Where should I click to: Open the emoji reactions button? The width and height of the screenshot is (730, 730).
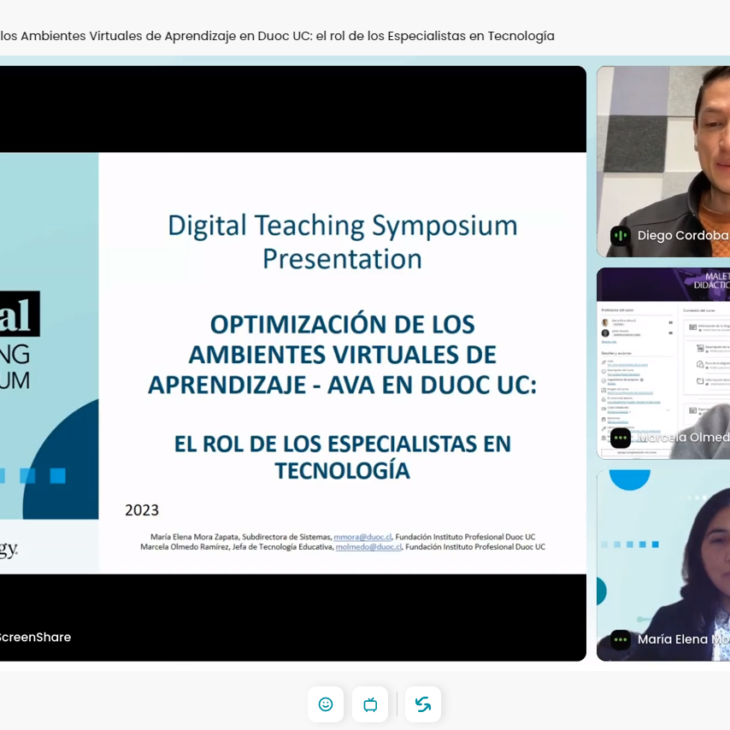coord(325,704)
